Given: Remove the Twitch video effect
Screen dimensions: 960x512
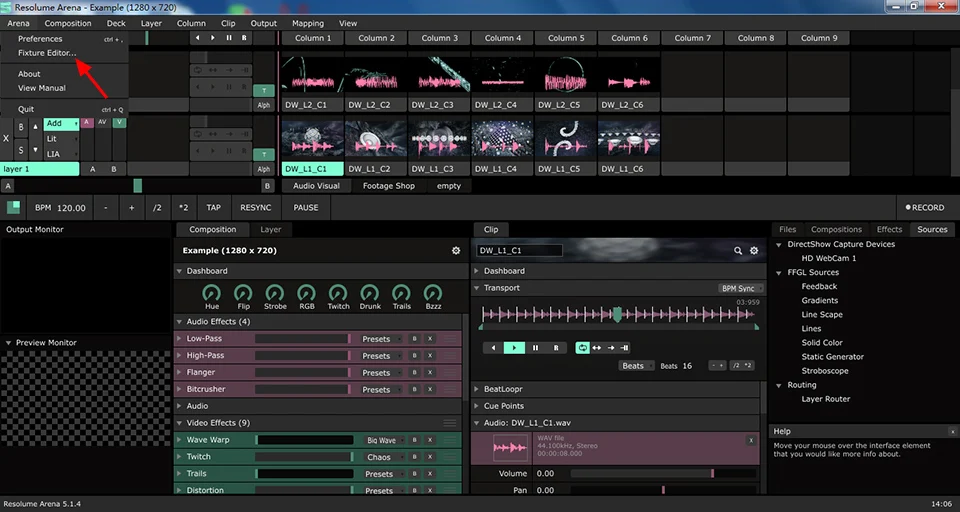Looking at the screenshot, I should tap(430, 457).
